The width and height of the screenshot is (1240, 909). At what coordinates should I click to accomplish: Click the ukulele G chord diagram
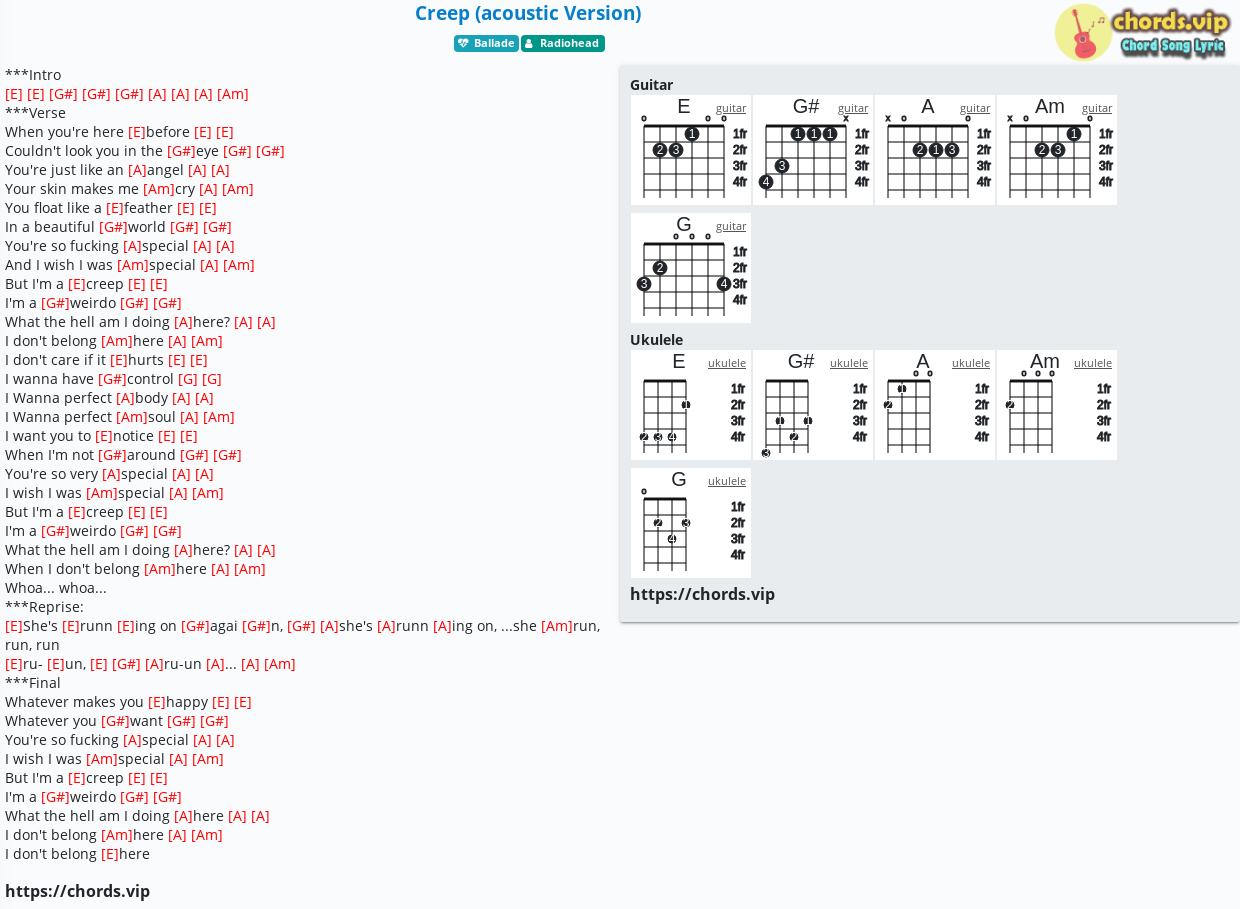point(691,523)
